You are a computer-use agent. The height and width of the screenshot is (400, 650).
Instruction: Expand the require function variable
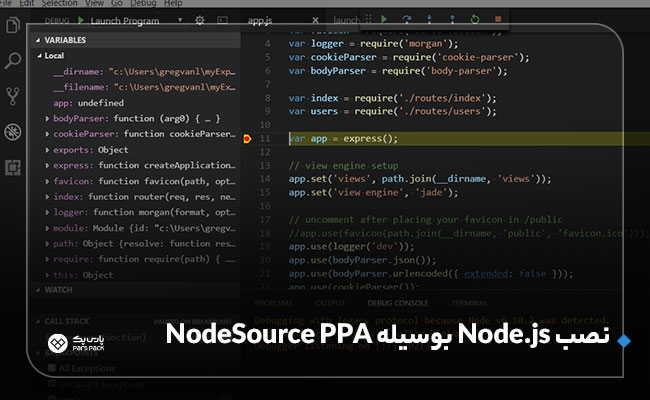click(47, 259)
